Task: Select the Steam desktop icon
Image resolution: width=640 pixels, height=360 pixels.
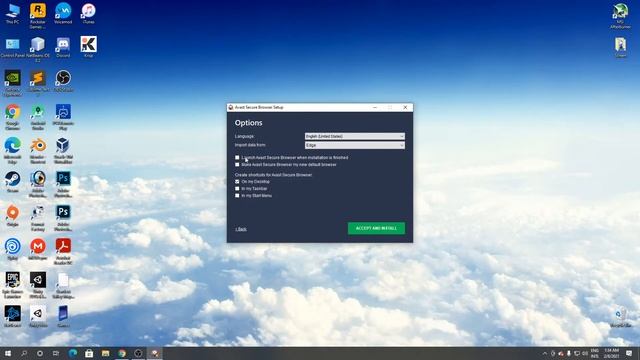Action: tap(13, 182)
